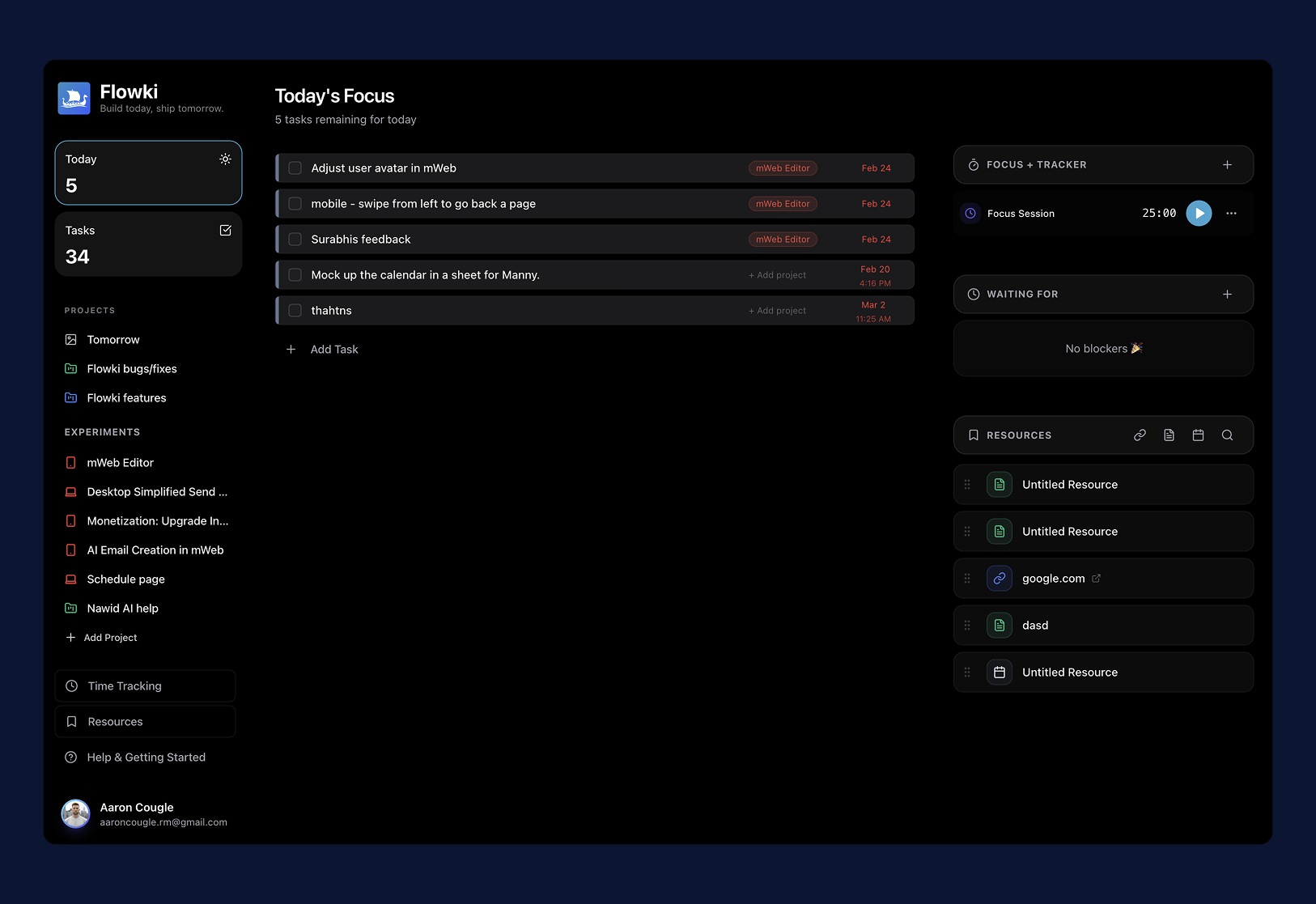This screenshot has width=1316, height=904.
Task: Open search in the Resources panel
Action: pos(1227,435)
